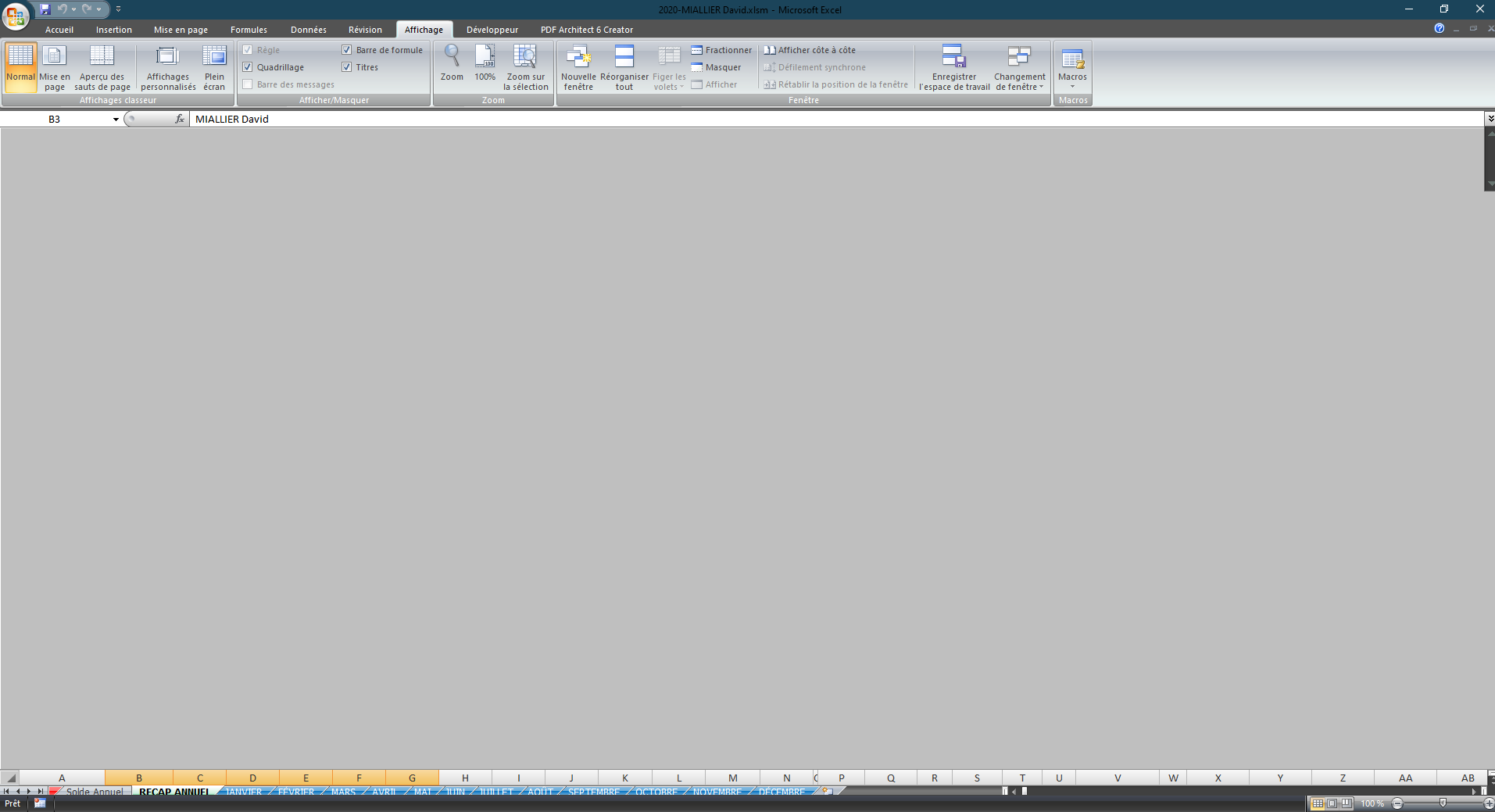The image size is (1495, 812).
Task: Set zoom to 100% in ribbon
Action: [485, 63]
